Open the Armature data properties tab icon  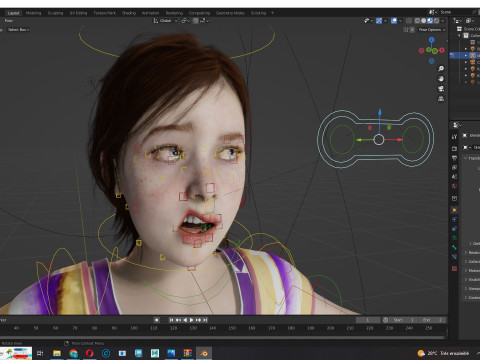pyautogui.click(x=454, y=238)
